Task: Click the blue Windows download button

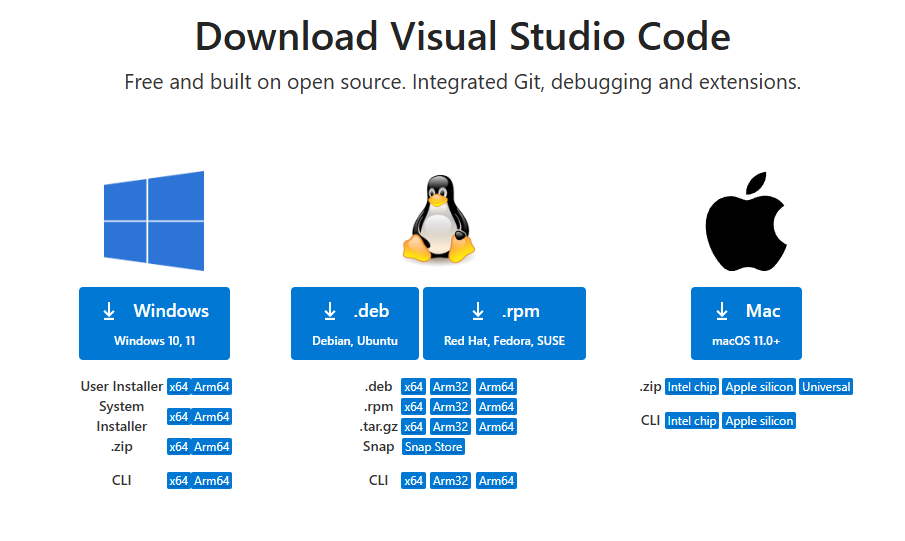Action: (x=154, y=323)
